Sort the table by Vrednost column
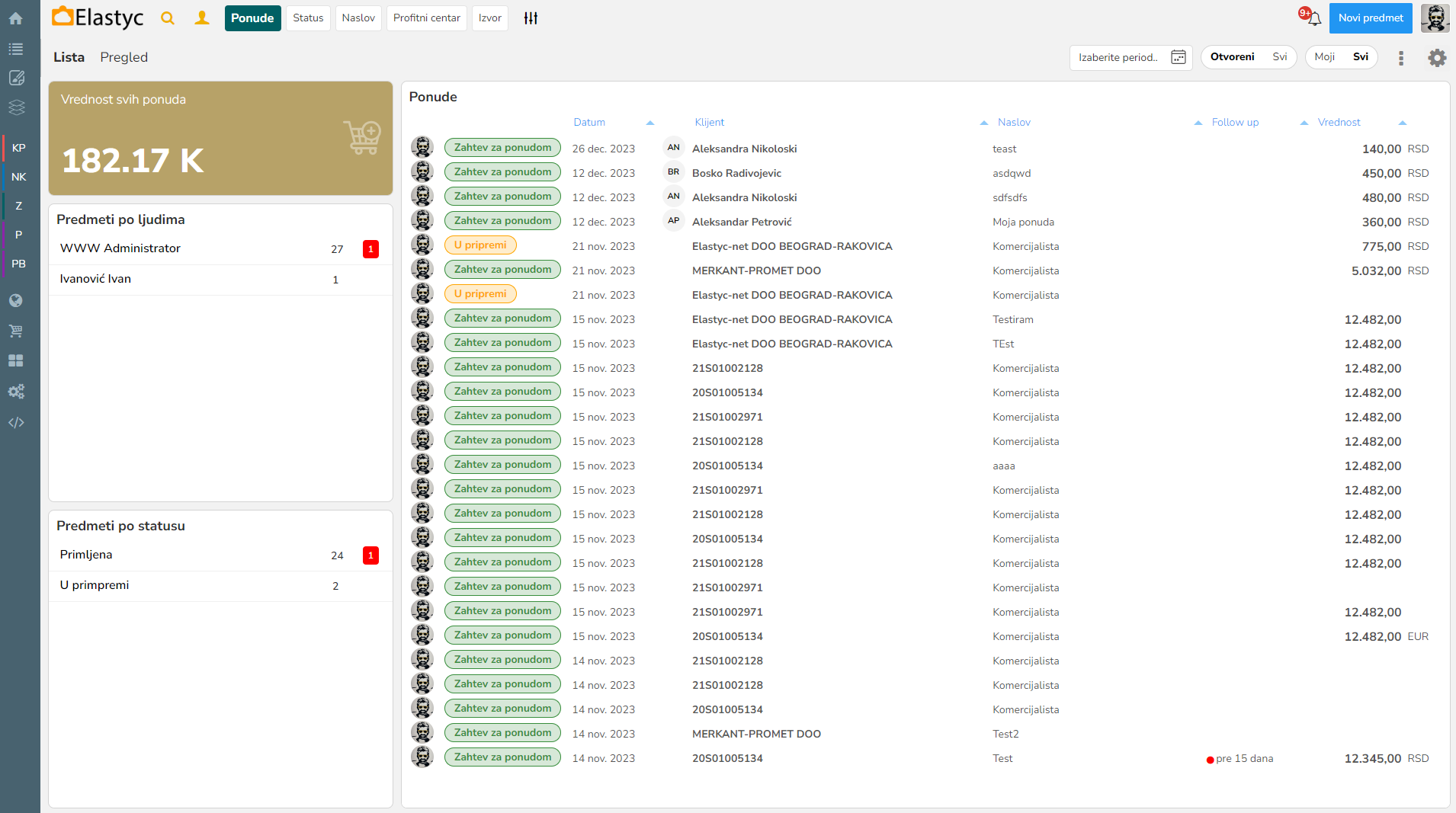1456x813 pixels. (1339, 123)
